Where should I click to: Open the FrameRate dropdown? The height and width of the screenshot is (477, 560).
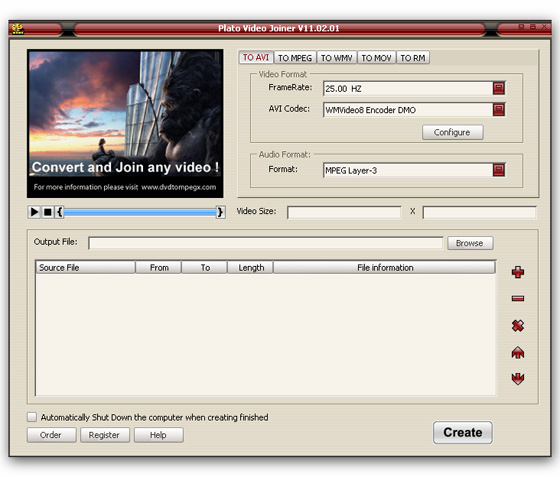click(x=499, y=88)
